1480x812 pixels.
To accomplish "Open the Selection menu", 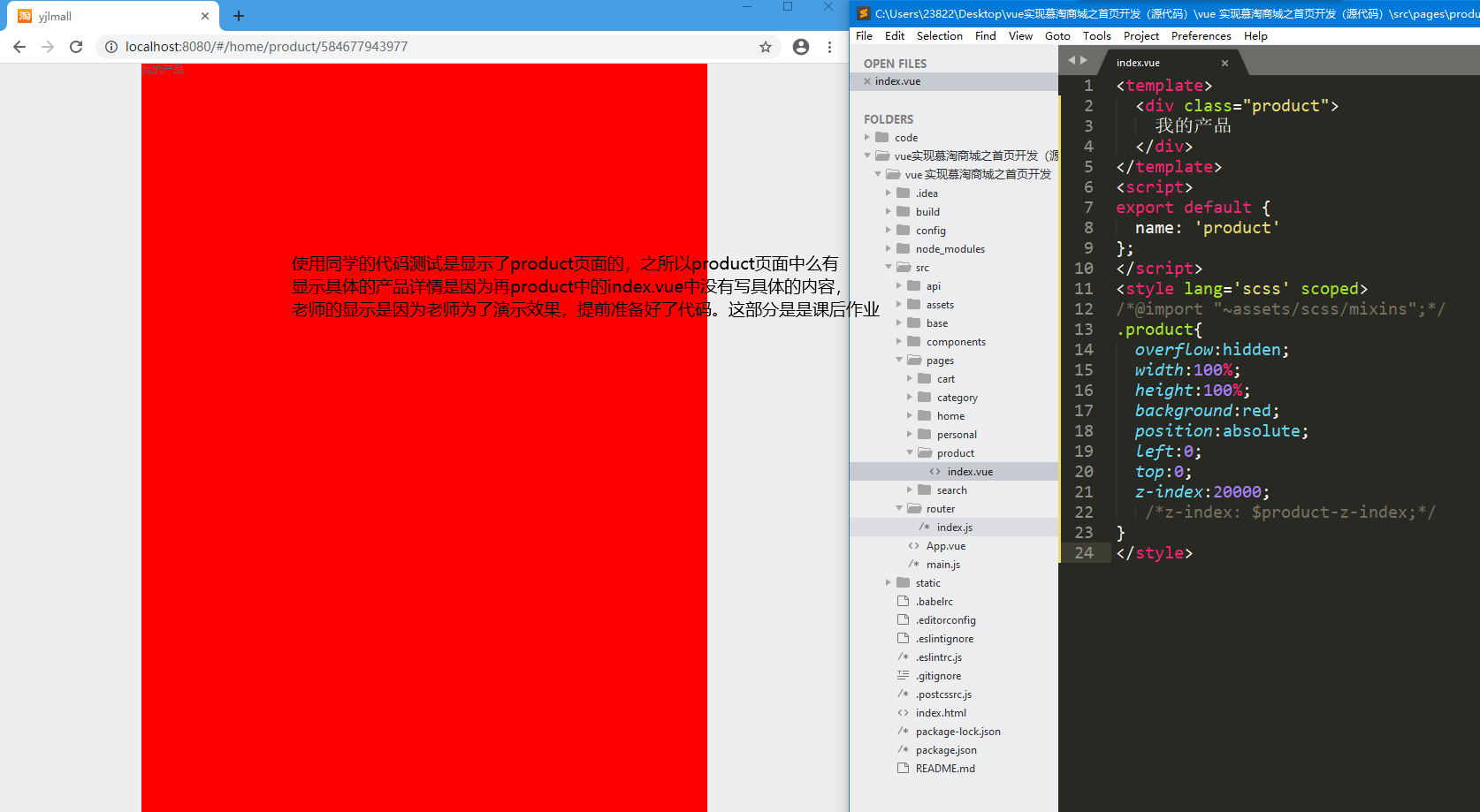I will click(x=940, y=36).
